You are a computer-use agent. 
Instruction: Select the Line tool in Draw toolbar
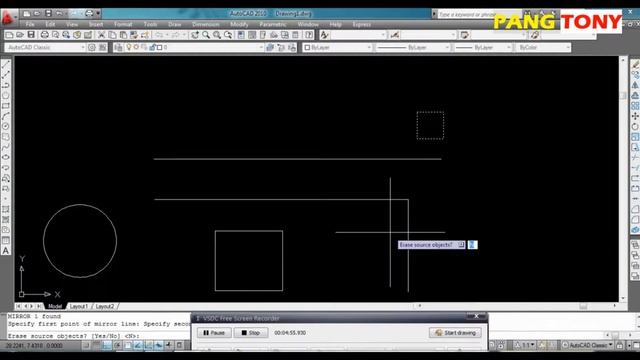[6, 64]
